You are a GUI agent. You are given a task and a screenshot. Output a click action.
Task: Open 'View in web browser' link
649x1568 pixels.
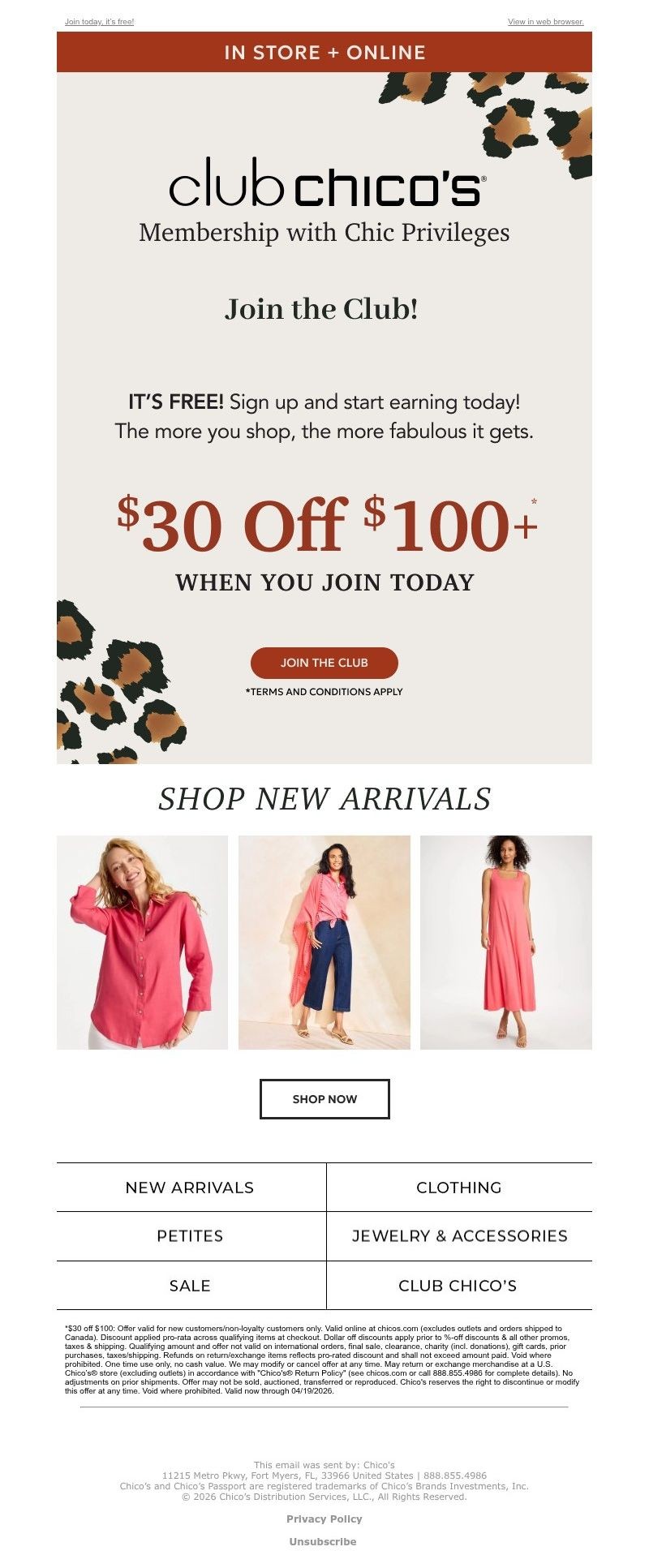[546, 22]
